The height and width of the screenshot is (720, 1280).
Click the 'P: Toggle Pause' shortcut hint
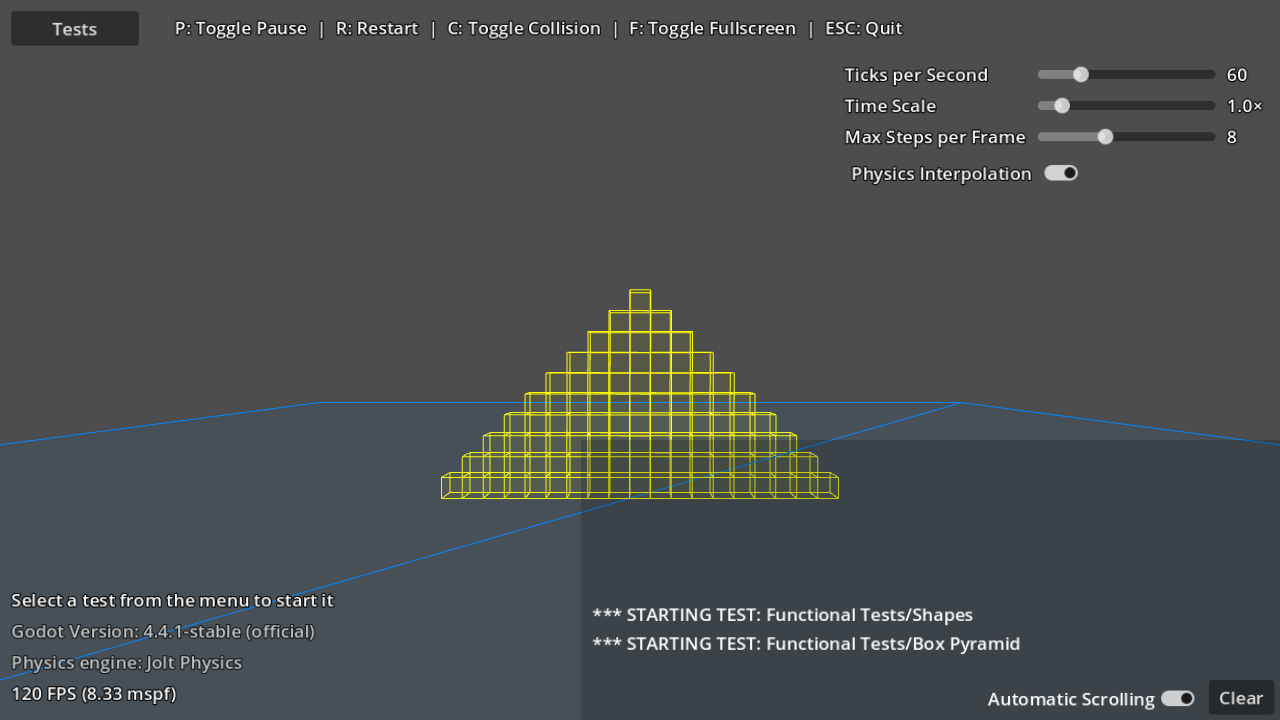240,28
